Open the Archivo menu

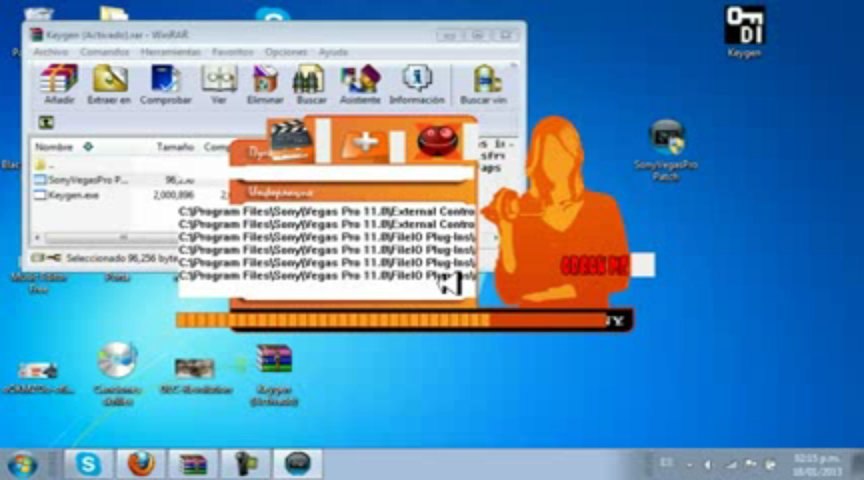pos(51,52)
